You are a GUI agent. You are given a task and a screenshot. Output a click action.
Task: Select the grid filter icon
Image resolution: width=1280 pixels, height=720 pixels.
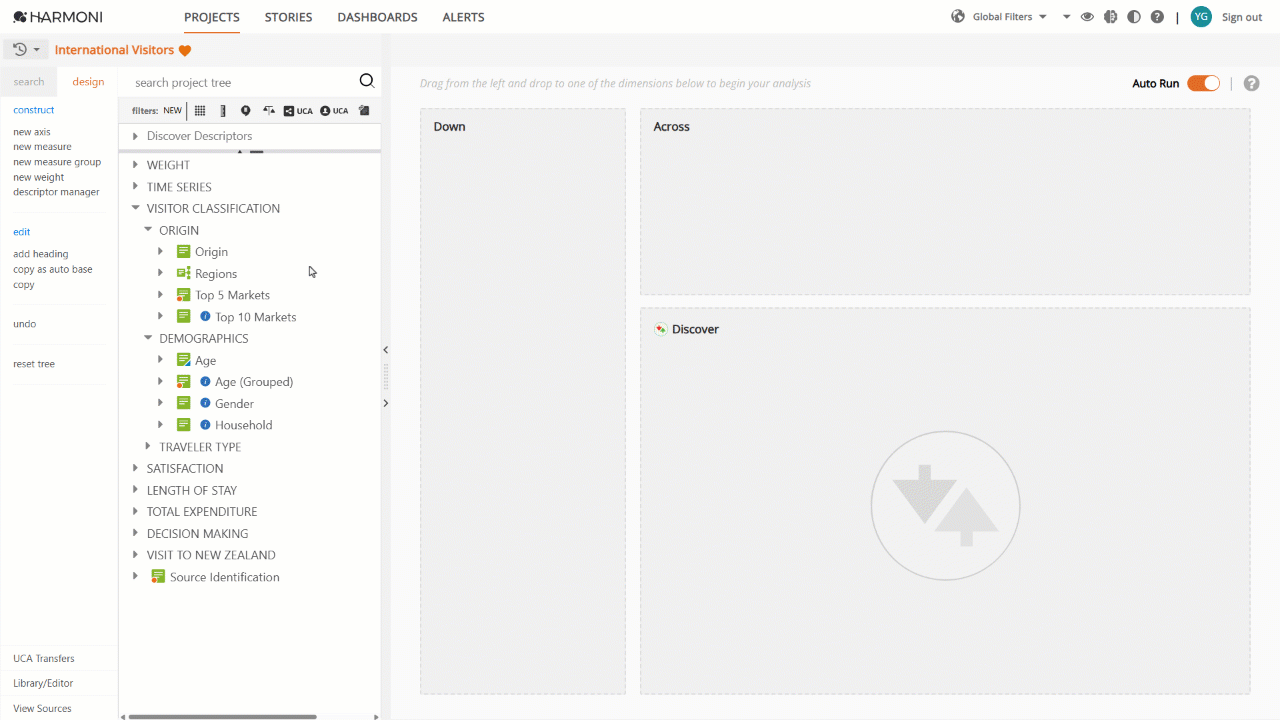(200, 111)
